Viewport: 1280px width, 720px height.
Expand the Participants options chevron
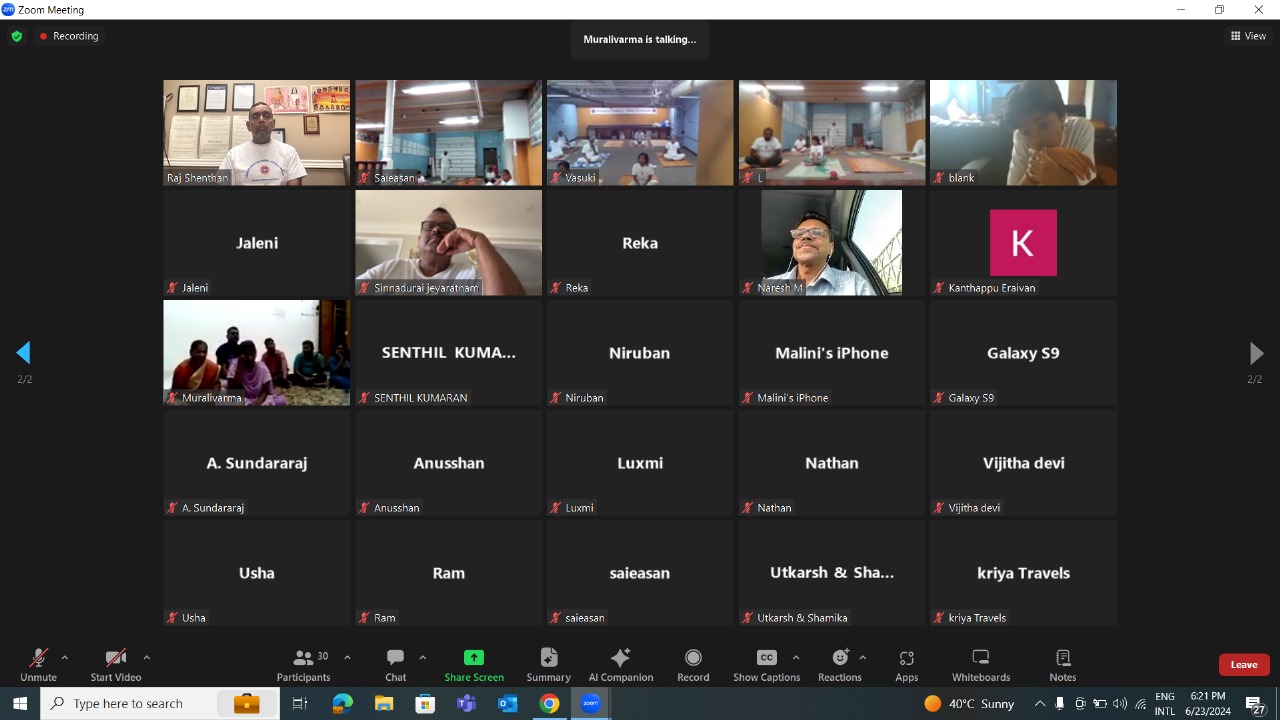[347, 657]
